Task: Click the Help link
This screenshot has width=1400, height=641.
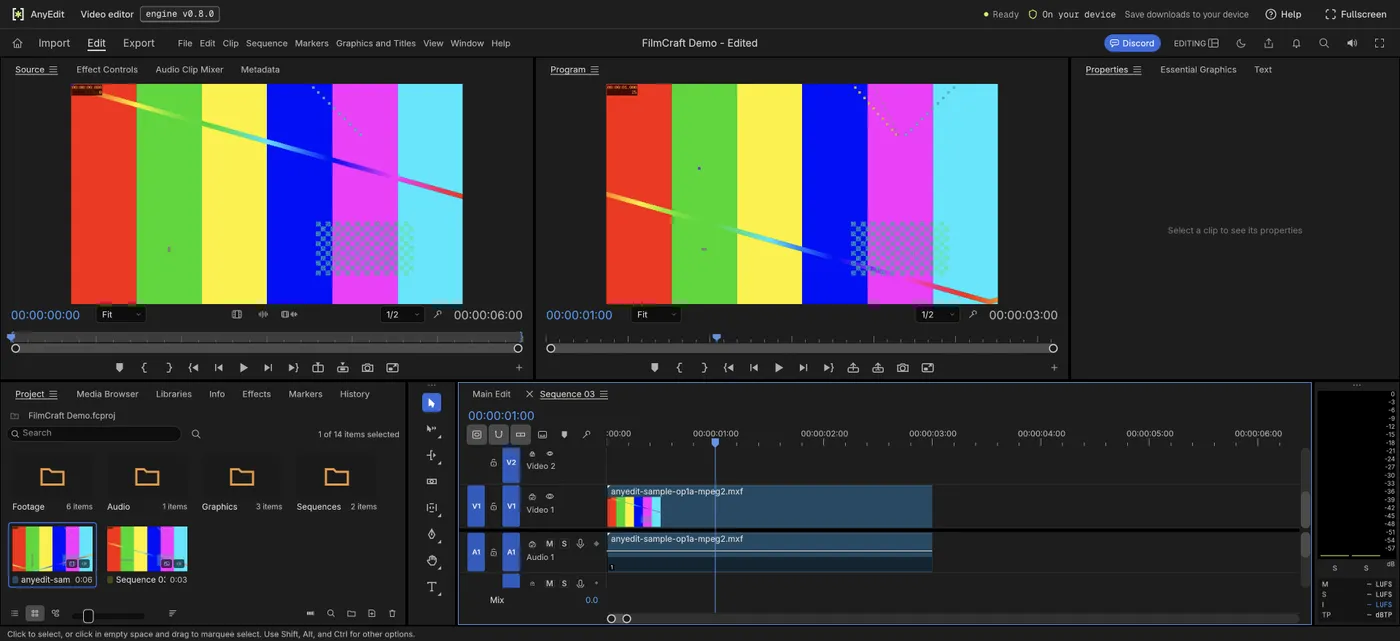Action: coord(1283,14)
